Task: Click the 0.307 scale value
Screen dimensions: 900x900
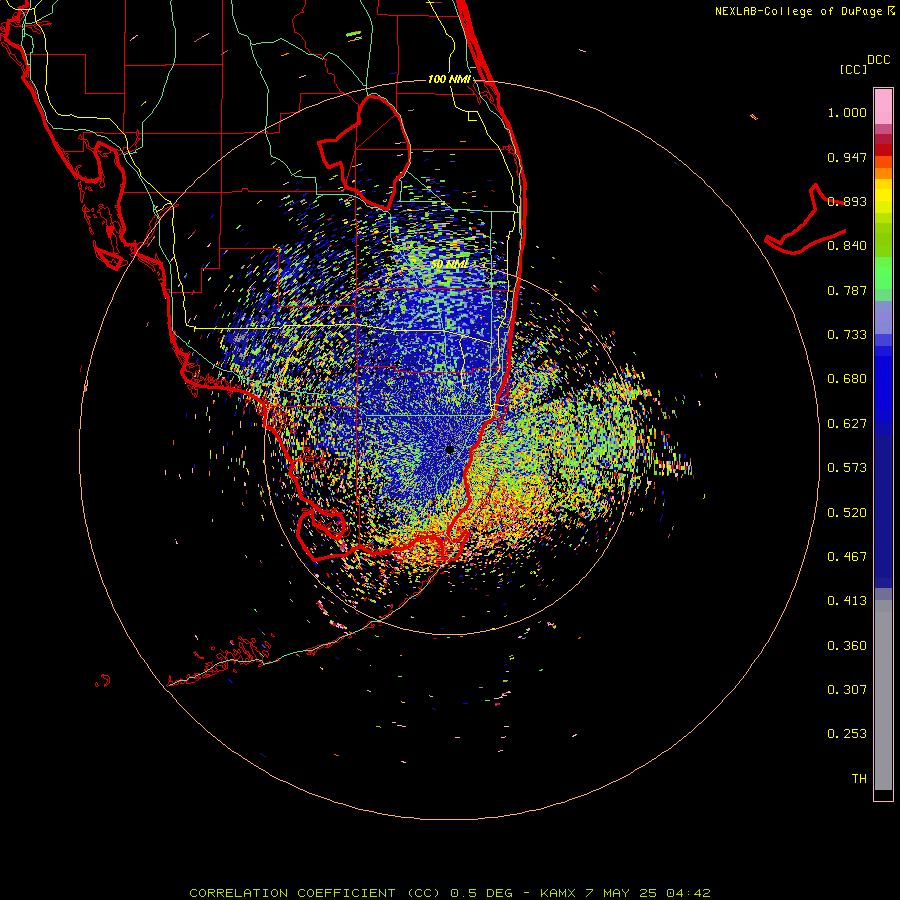Action: point(847,690)
